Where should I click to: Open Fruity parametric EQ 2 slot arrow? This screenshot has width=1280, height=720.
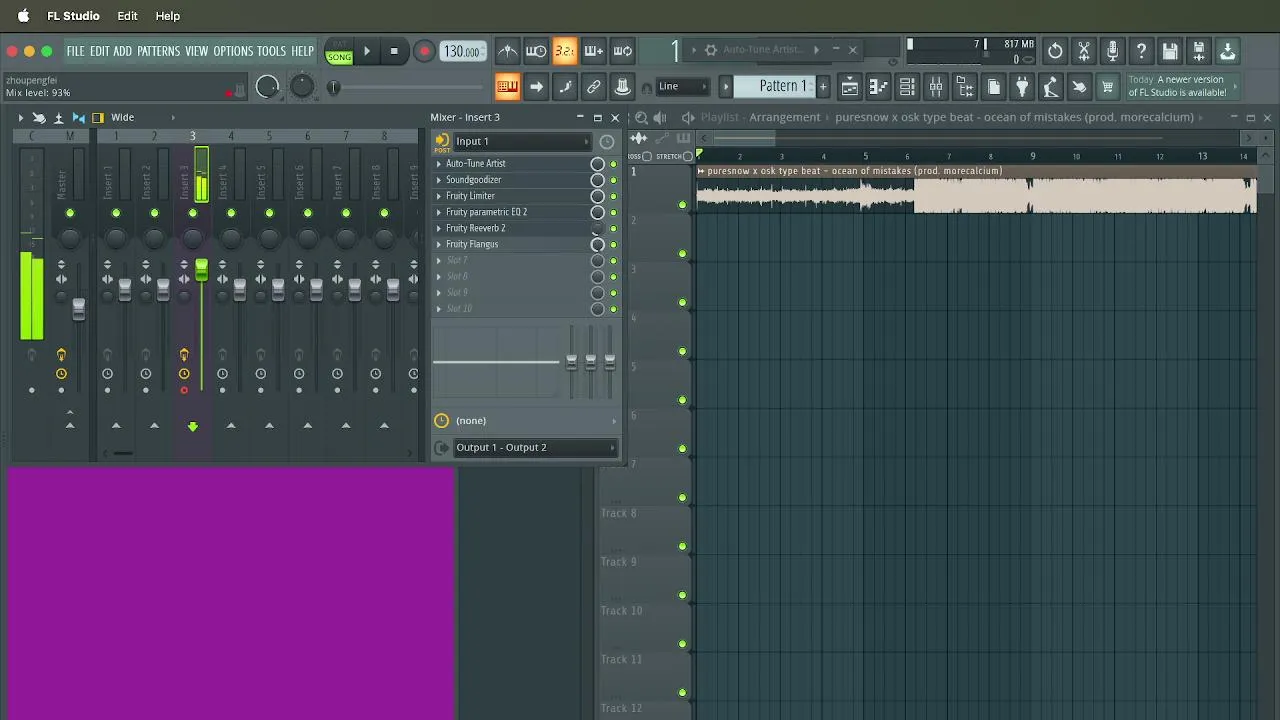(438, 212)
